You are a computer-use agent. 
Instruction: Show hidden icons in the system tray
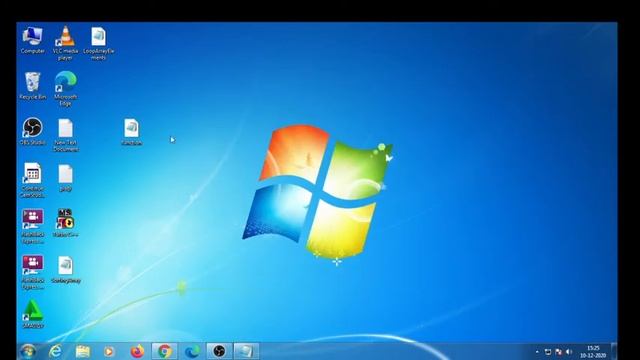537,352
